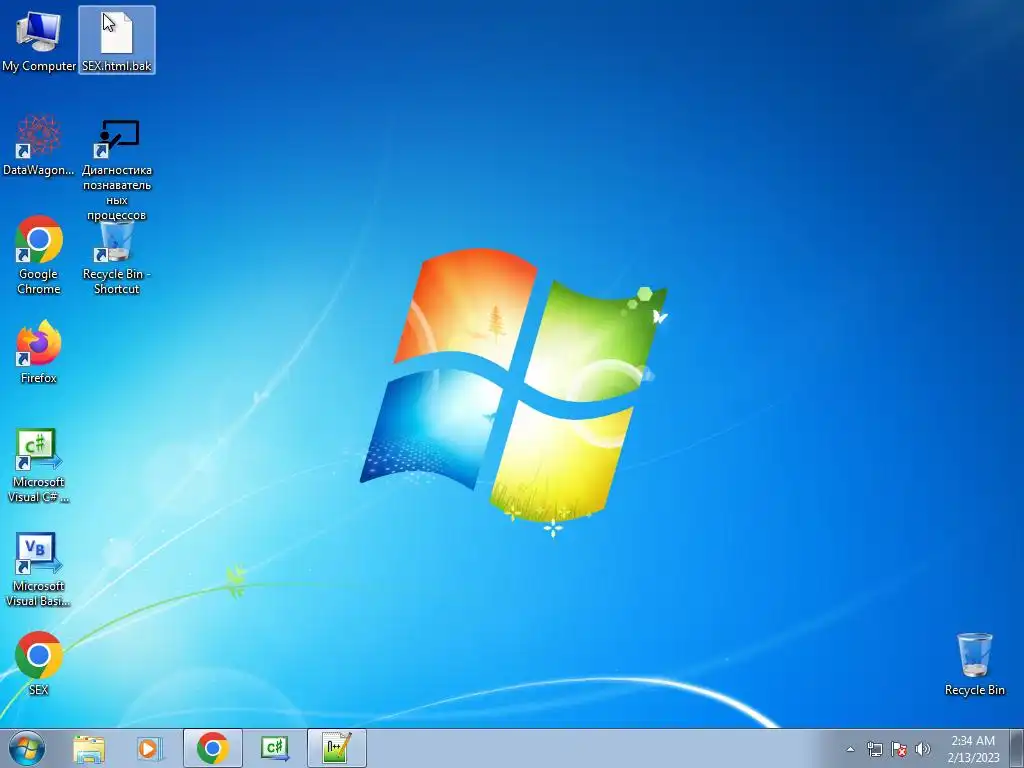This screenshot has height=768, width=1024.
Task: Select the My Computer desktop icon
Action: tap(39, 40)
